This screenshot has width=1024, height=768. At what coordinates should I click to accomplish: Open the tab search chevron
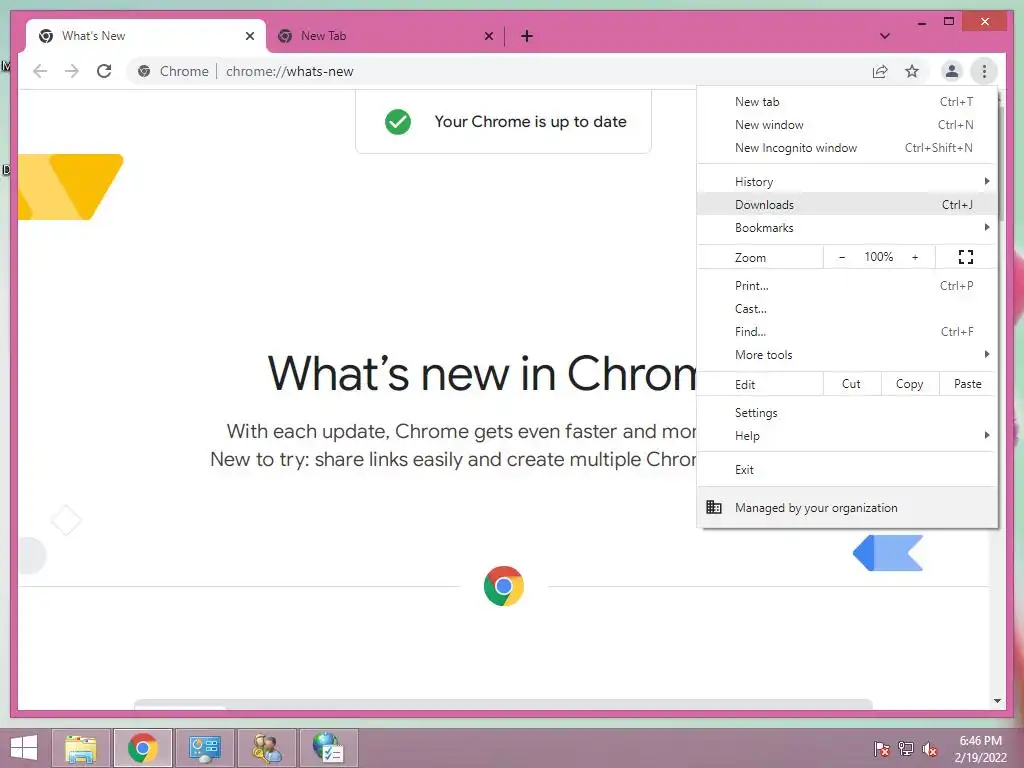coord(885,36)
